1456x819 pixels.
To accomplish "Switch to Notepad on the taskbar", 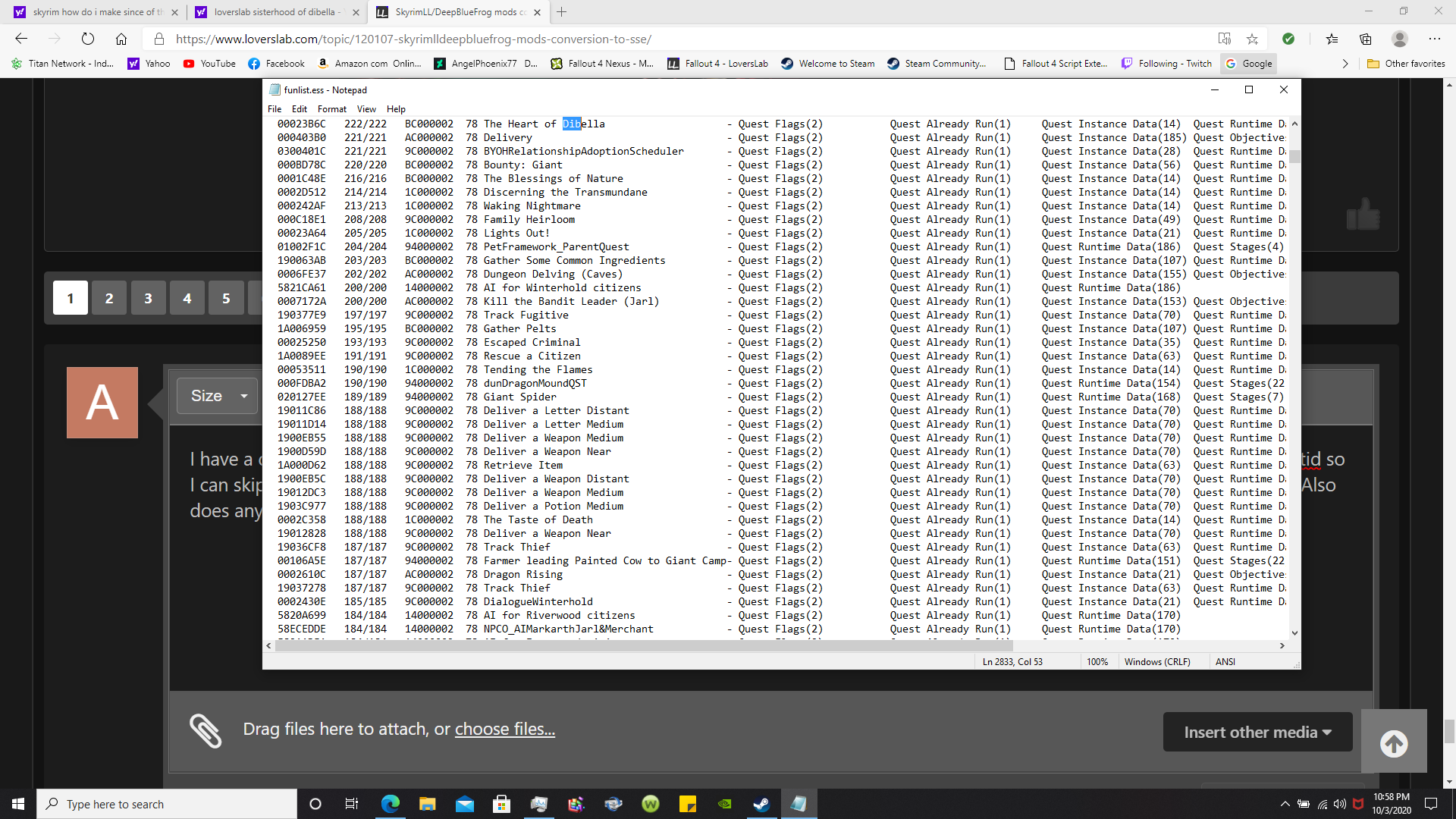I will [799, 804].
